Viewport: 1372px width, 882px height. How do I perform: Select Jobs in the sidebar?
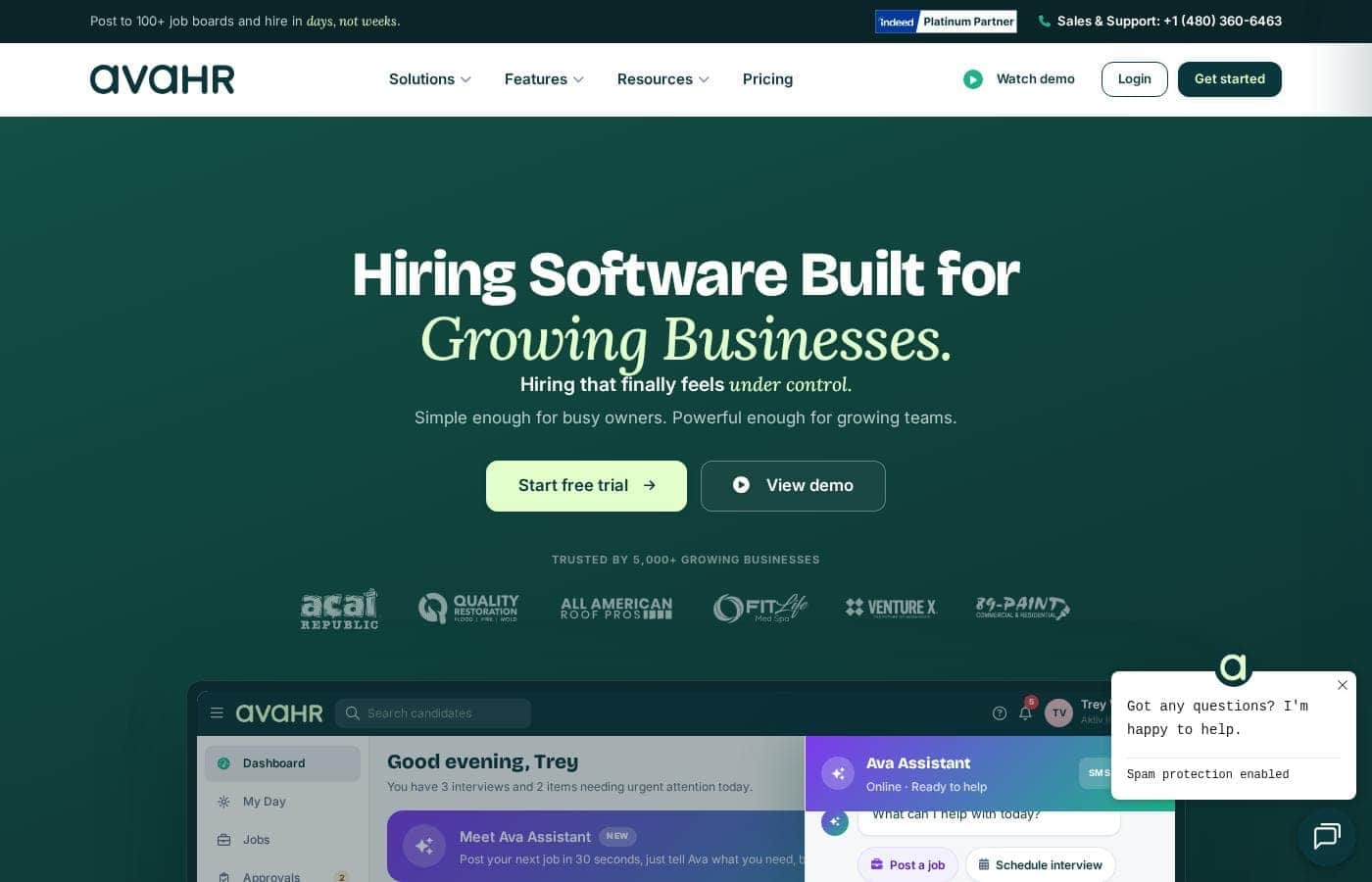coord(282,840)
